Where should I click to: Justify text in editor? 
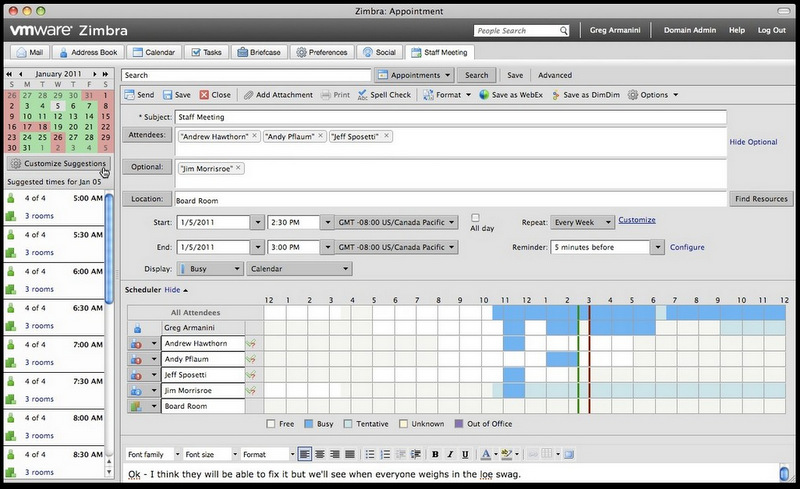[x=350, y=454]
